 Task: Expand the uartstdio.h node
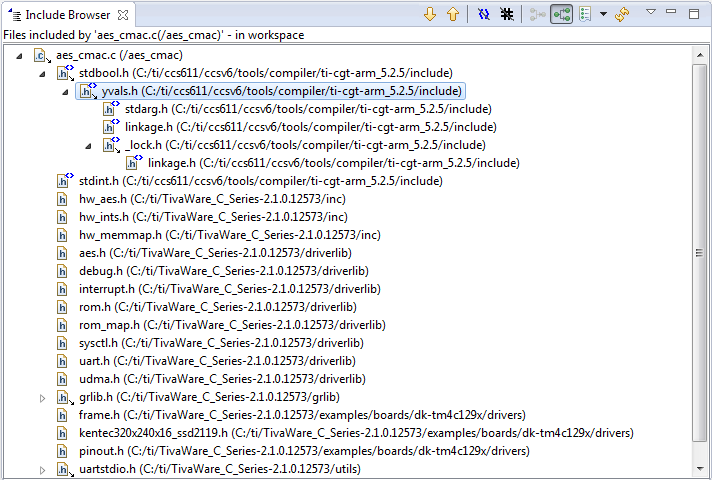pyautogui.click(x=42, y=470)
